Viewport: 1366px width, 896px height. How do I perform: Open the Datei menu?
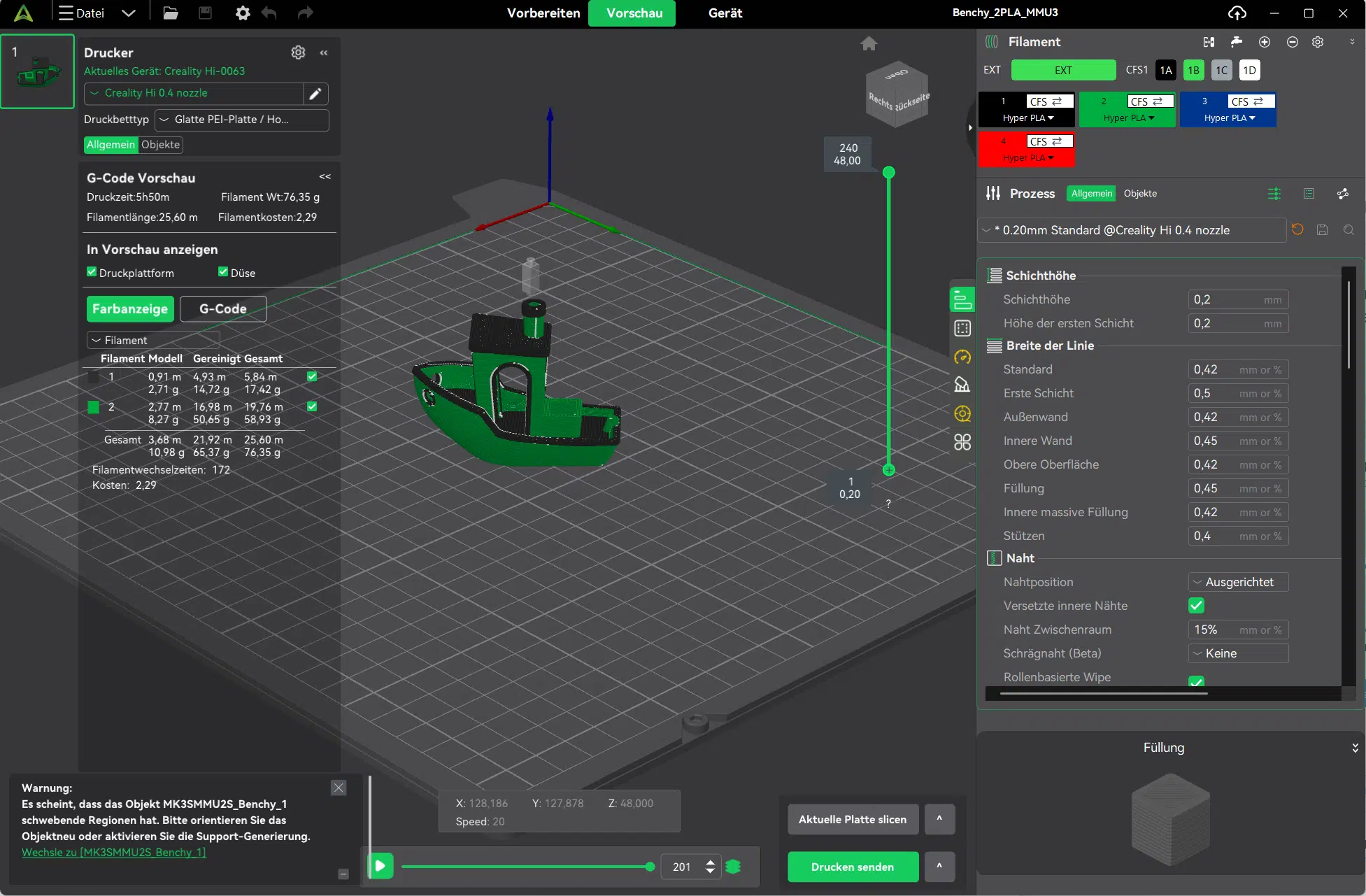[x=82, y=13]
